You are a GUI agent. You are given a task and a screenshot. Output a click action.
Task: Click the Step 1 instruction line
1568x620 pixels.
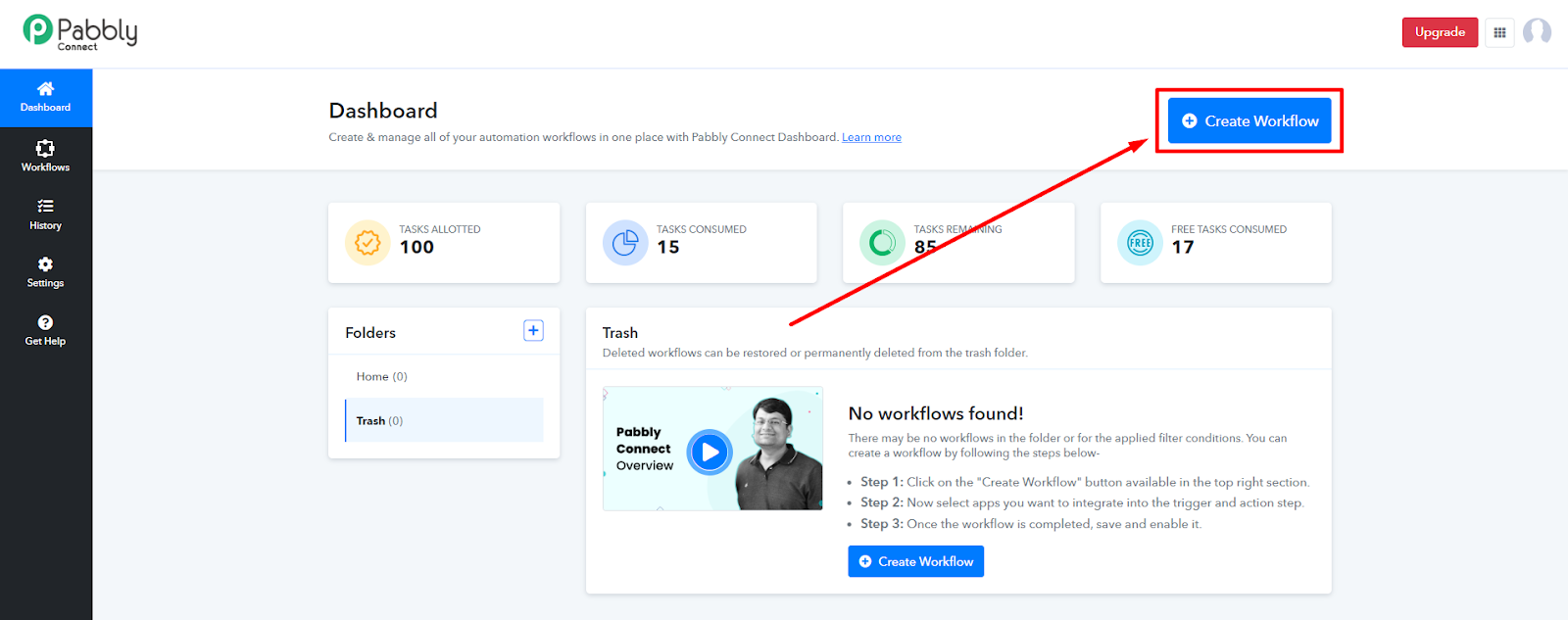coord(1085,482)
